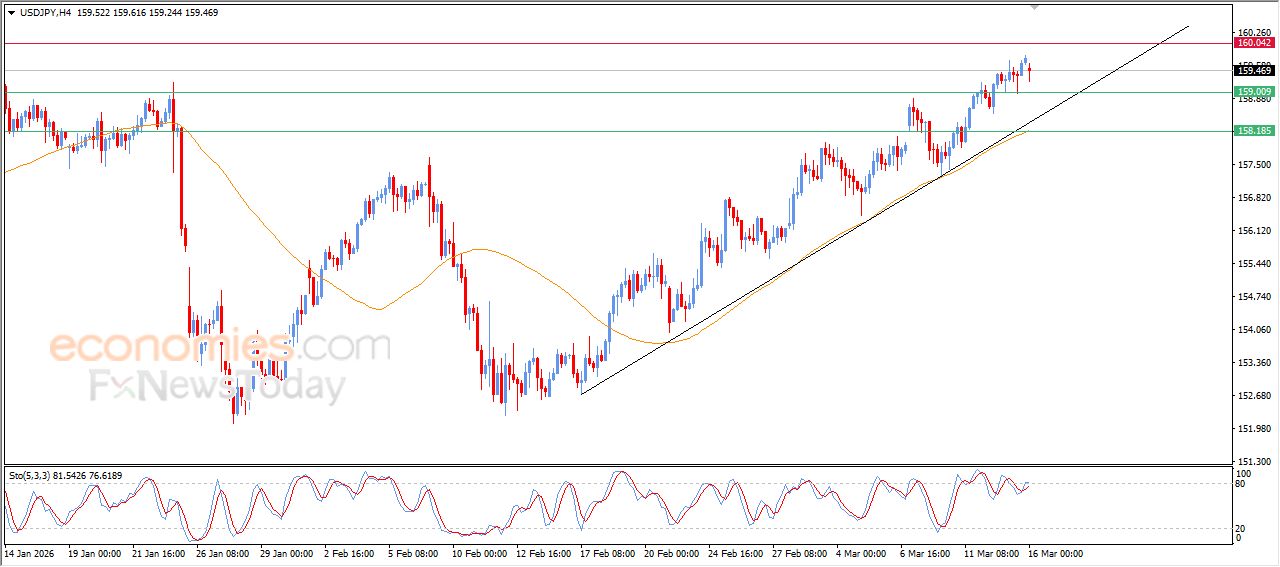The width and height of the screenshot is (1280, 567).
Task: Click the 20 level on stochastic scale
Action: point(1242,528)
